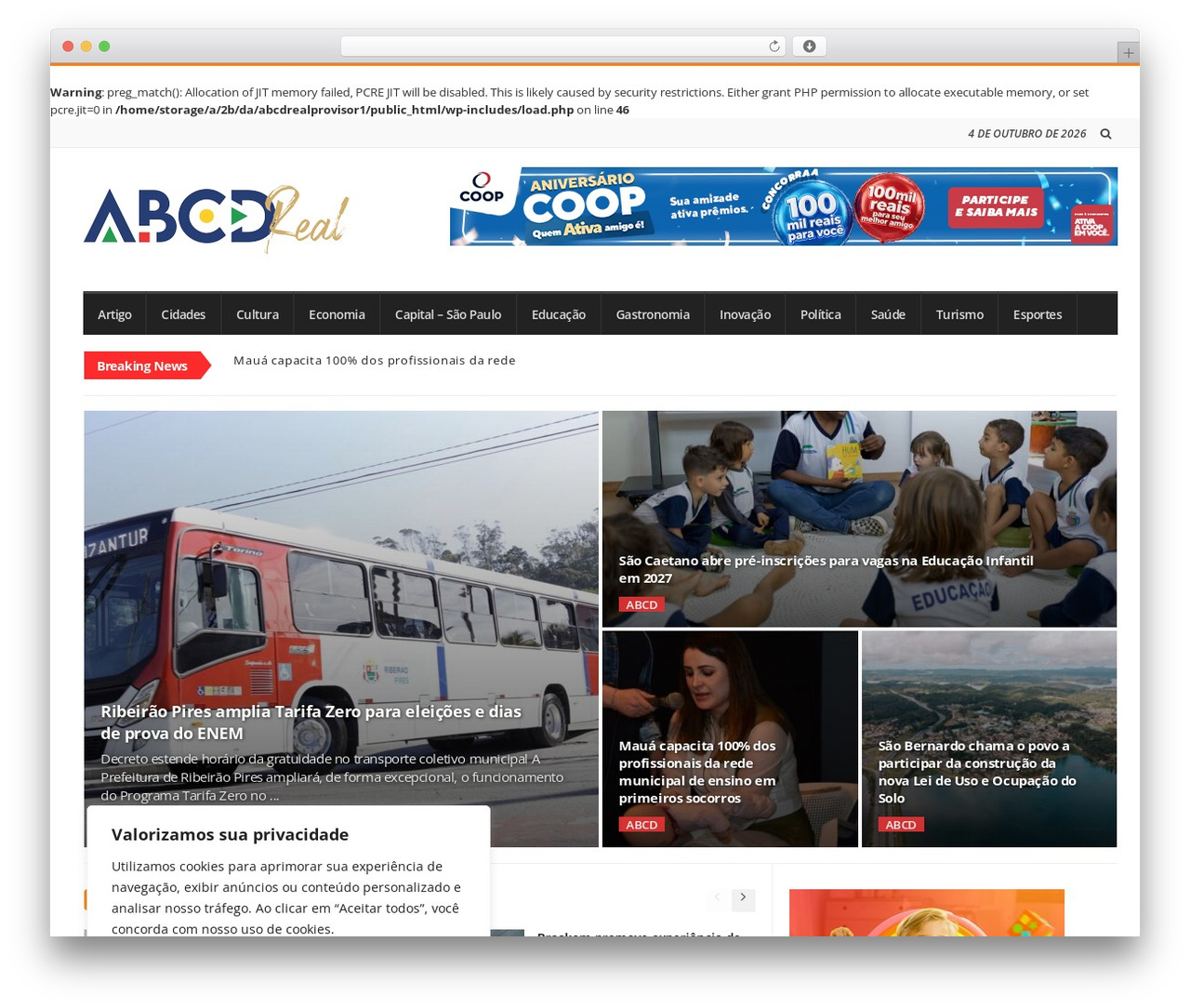Read Ribeirão Pires Tarifa Zero headline
The image size is (1190, 1008).
[311, 723]
